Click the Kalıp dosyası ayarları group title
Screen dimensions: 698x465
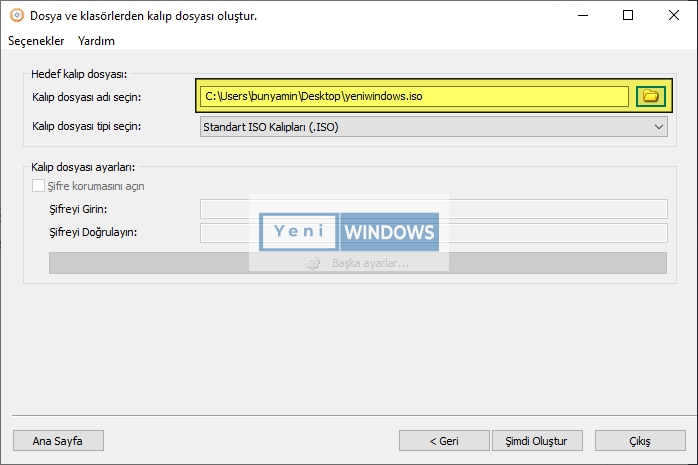point(83,167)
